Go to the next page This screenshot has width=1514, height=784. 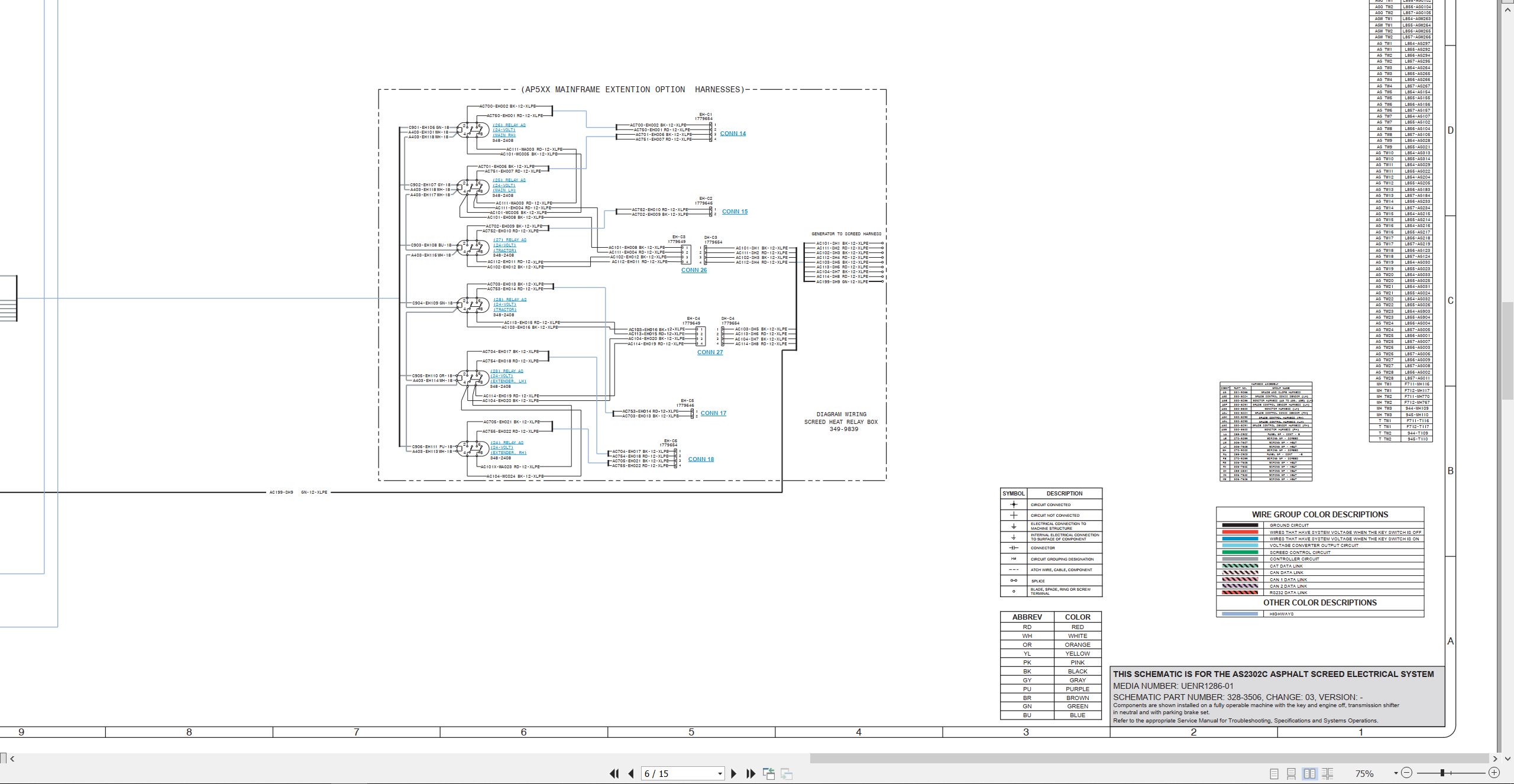[x=734, y=773]
